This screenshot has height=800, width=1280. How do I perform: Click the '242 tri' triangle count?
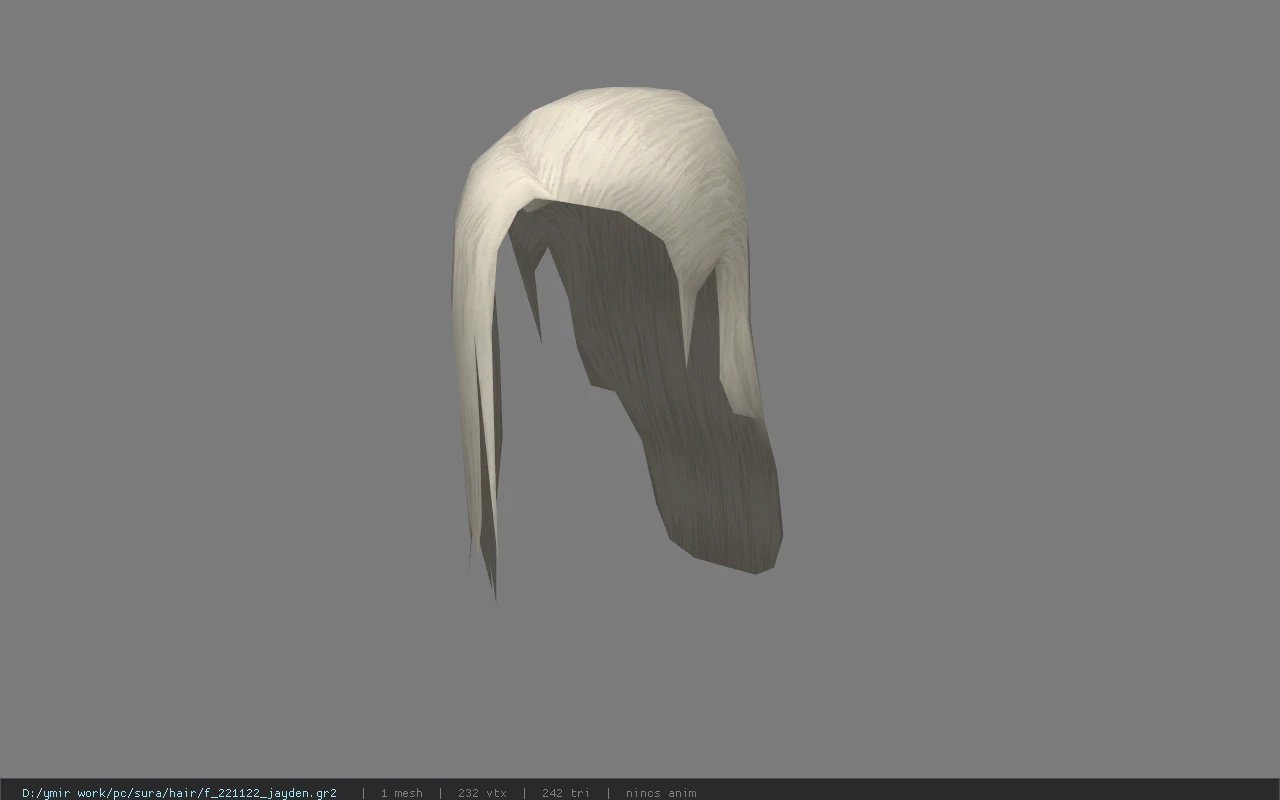pyautogui.click(x=566, y=793)
